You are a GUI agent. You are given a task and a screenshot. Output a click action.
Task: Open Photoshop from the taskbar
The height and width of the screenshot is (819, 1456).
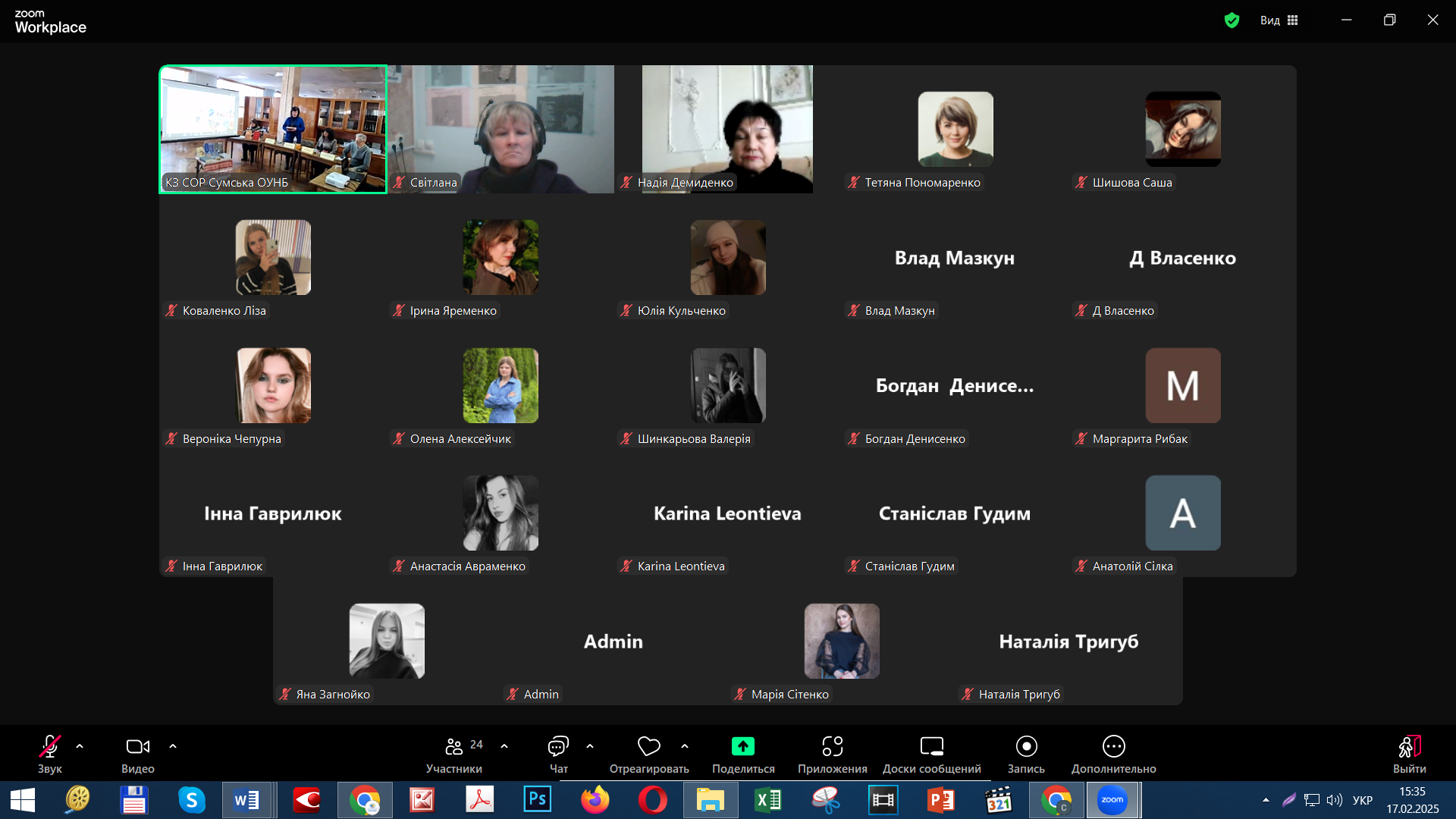coord(538,799)
